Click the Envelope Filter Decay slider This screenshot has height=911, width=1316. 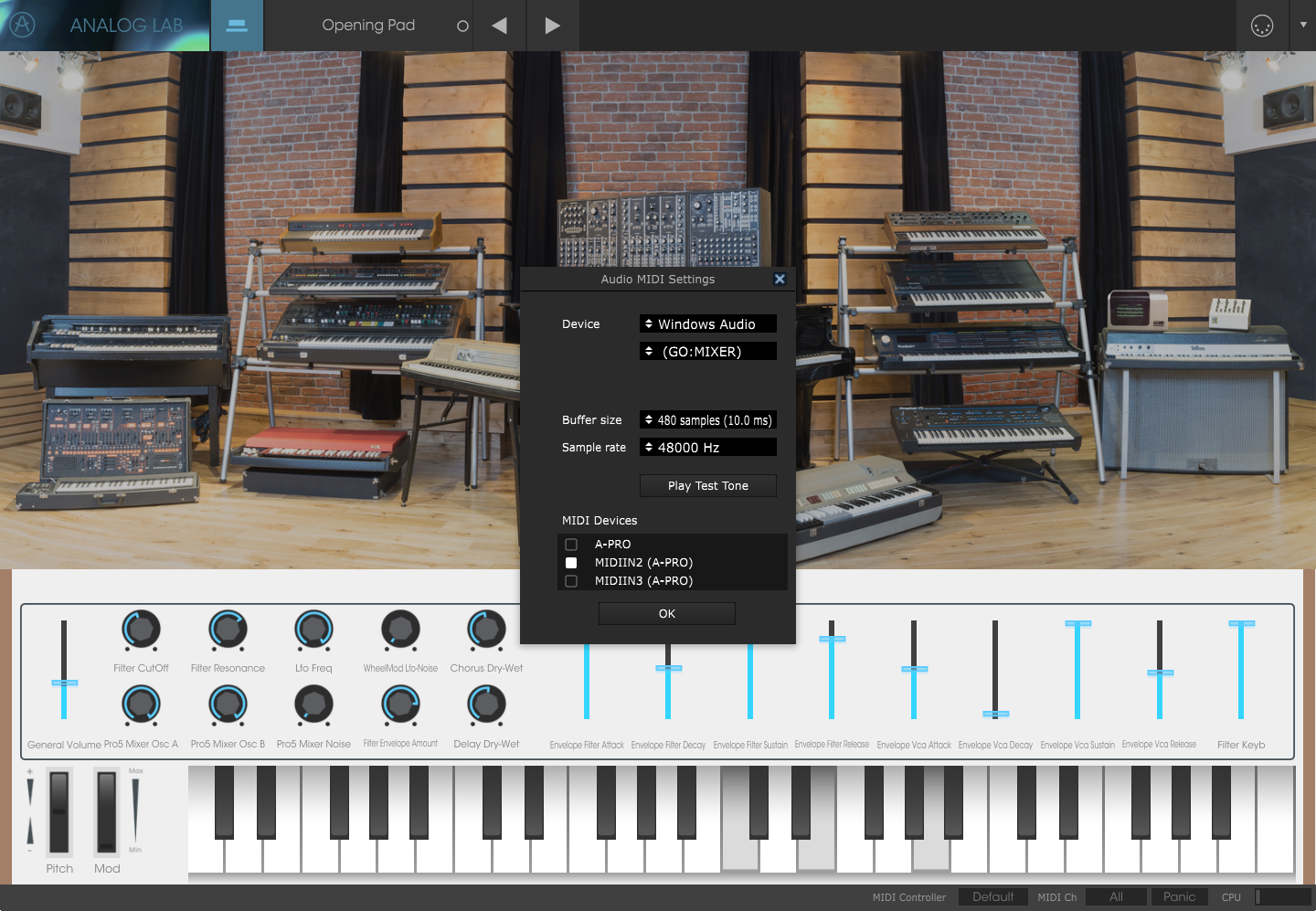pos(668,682)
